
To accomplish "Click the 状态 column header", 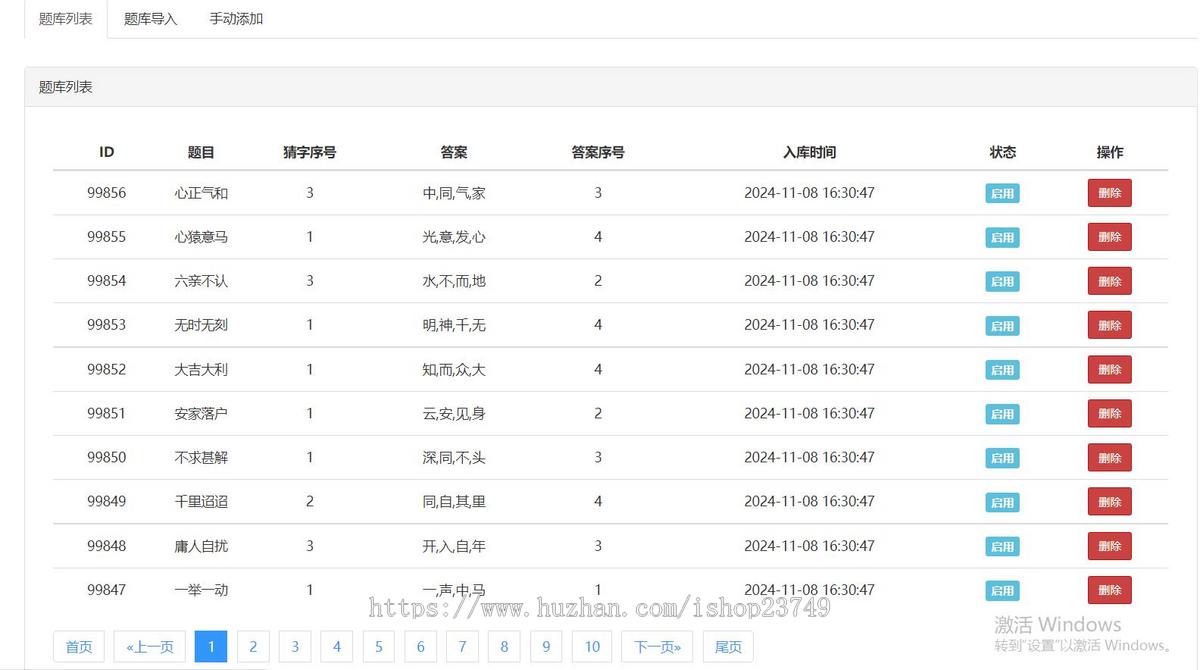I will (x=1002, y=152).
